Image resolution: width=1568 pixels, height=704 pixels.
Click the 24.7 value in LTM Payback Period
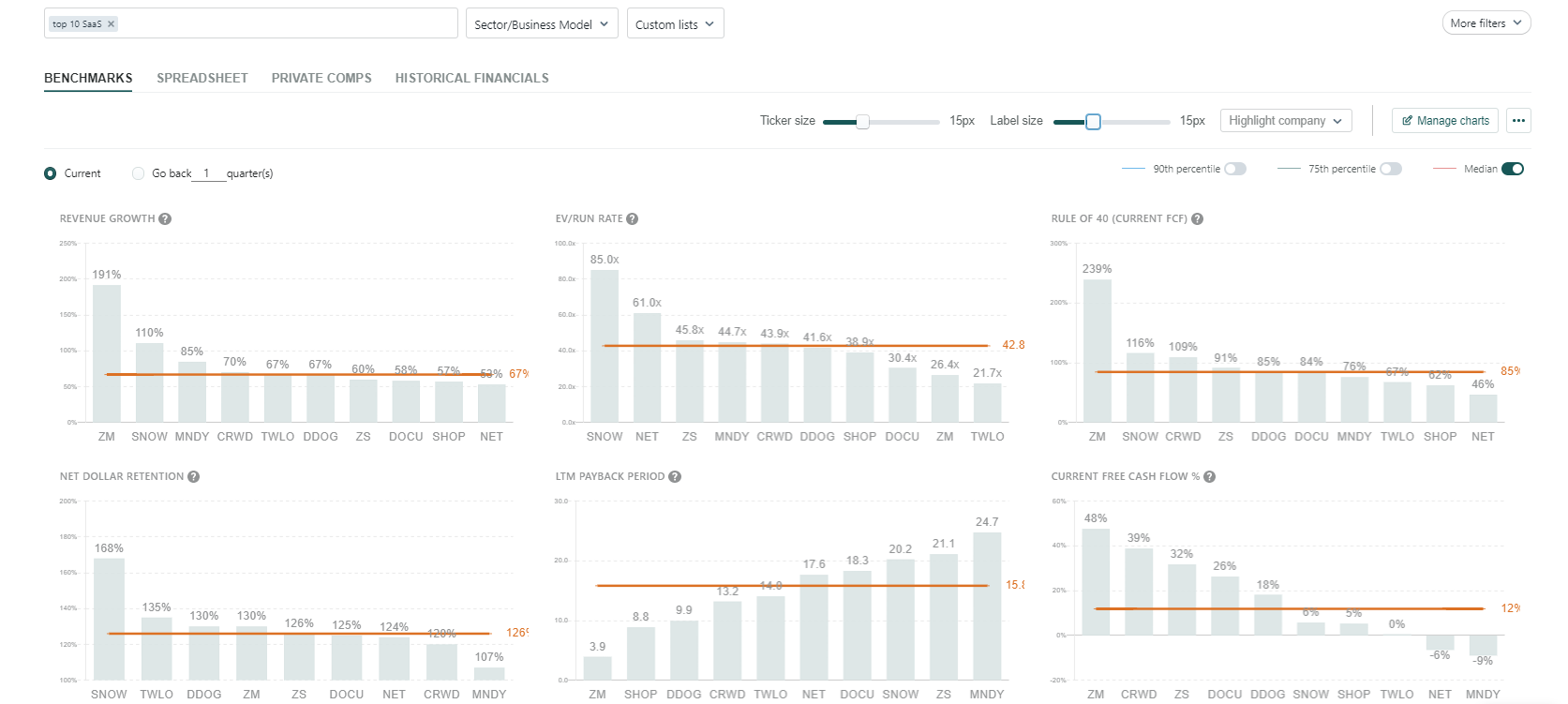[987, 522]
